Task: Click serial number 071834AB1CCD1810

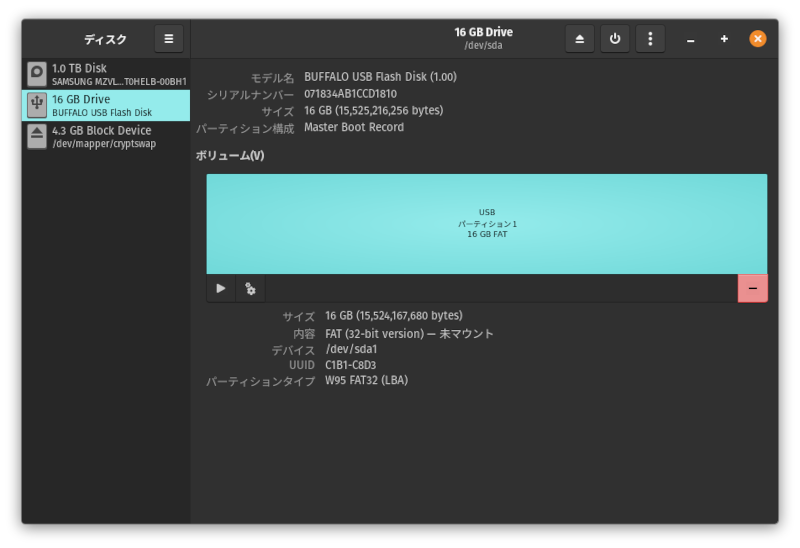Action: [351, 94]
